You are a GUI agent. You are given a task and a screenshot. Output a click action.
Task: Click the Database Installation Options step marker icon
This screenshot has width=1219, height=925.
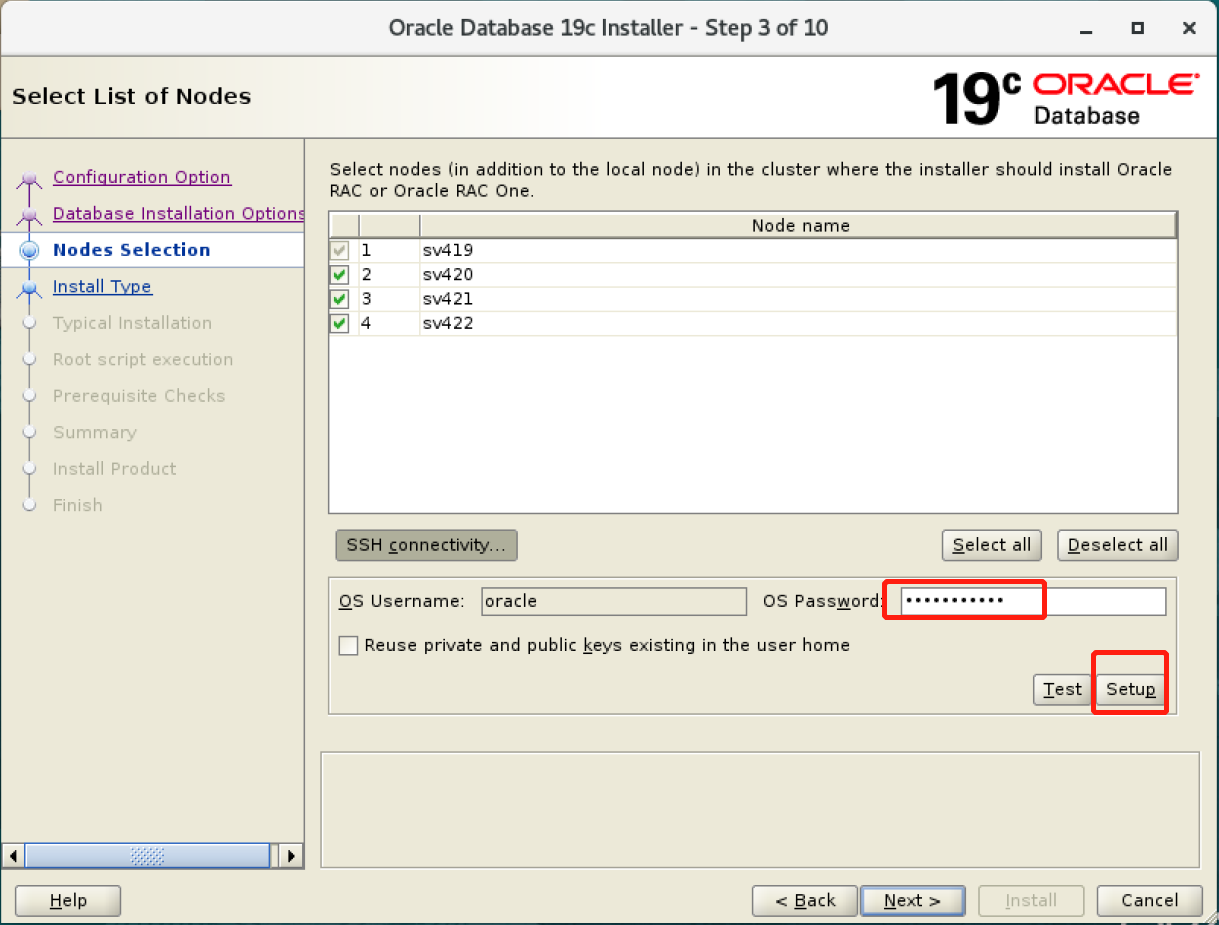coord(30,216)
